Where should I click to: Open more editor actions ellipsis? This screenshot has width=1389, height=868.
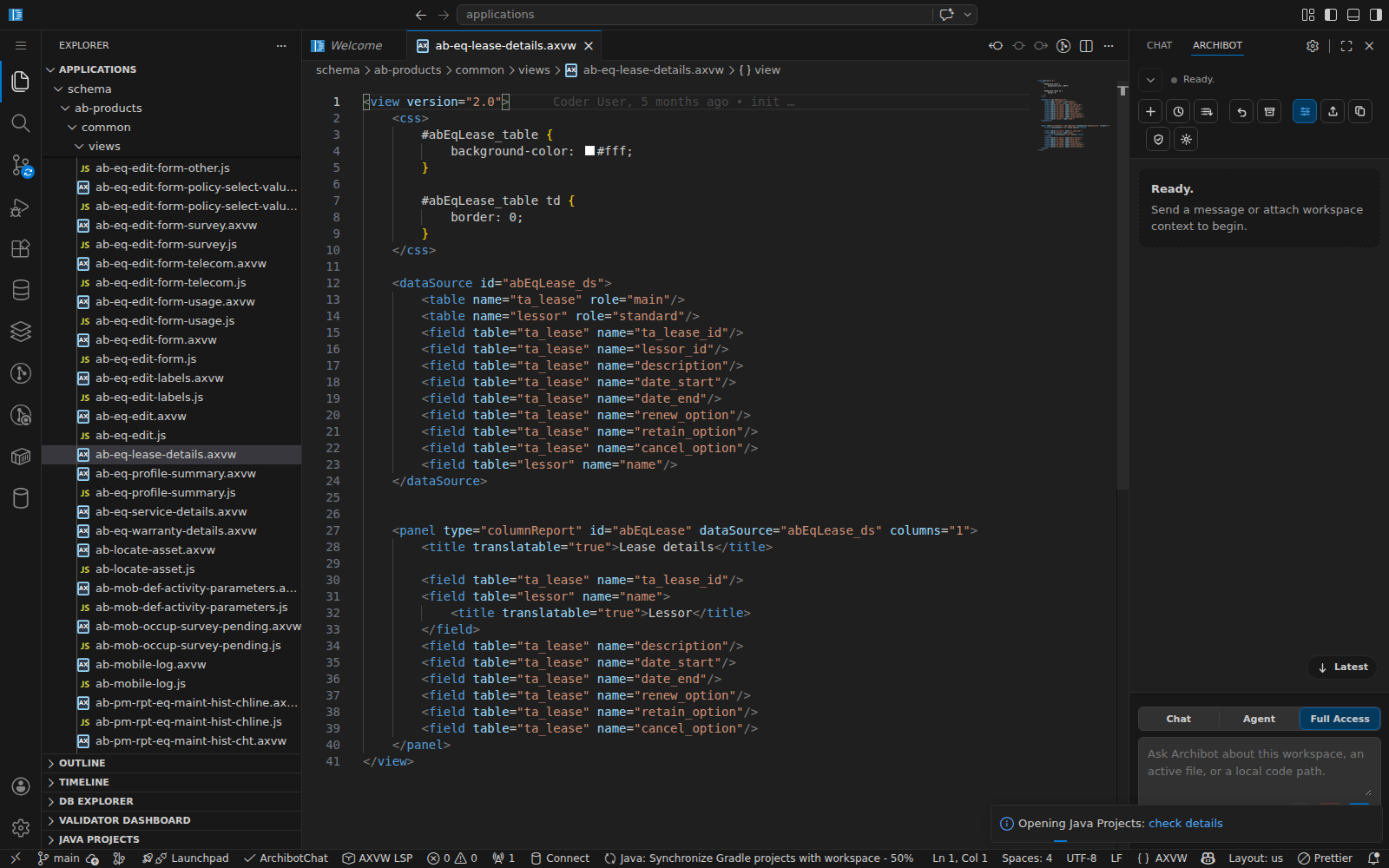1109,45
